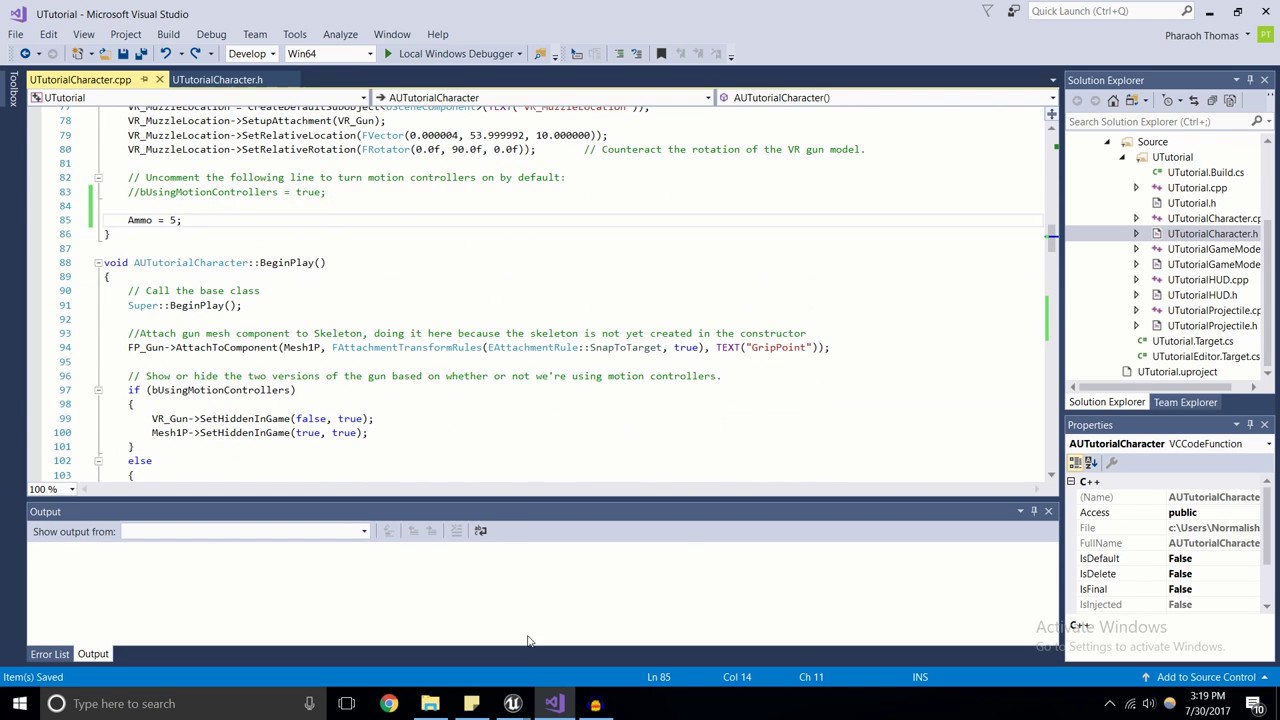This screenshot has height=720, width=1280.
Task: Click the Alphabetical sort icon in Properties
Action: click(1091, 463)
